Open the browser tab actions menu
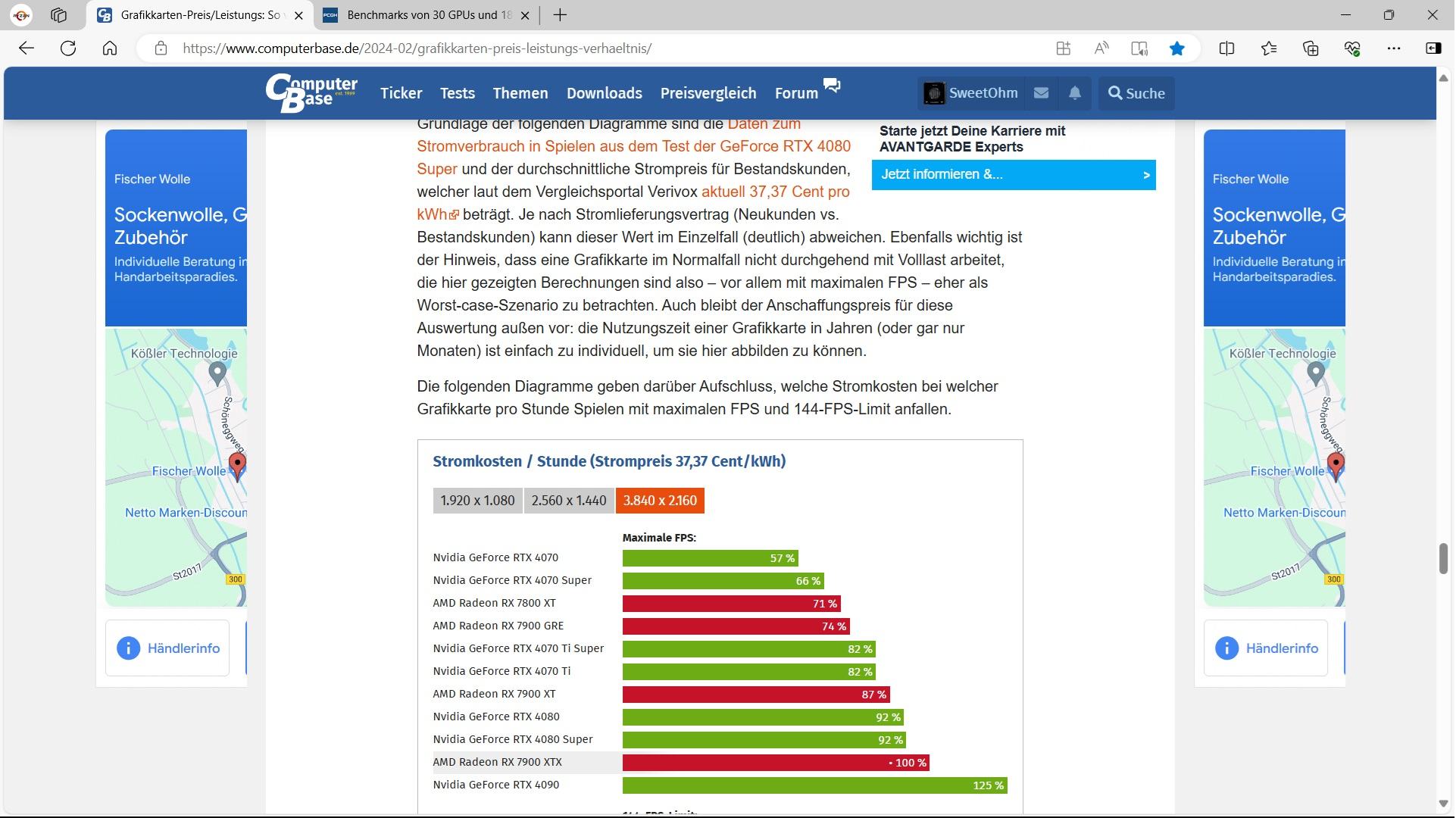The image size is (1456, 818). pos(59,15)
